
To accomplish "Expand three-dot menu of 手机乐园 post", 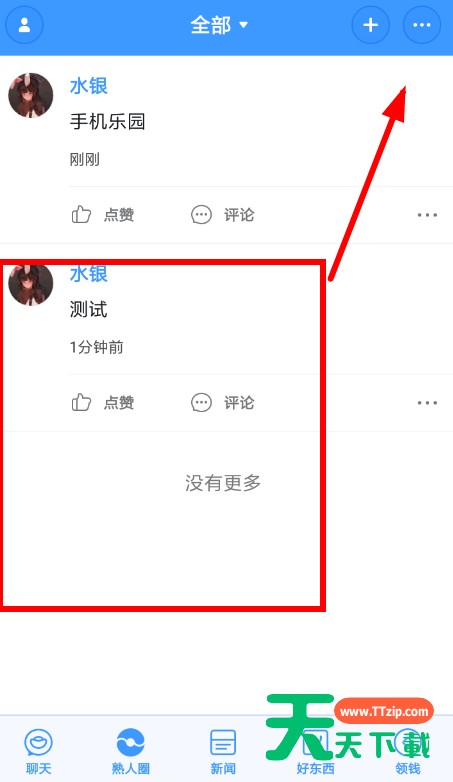I will [x=427, y=215].
